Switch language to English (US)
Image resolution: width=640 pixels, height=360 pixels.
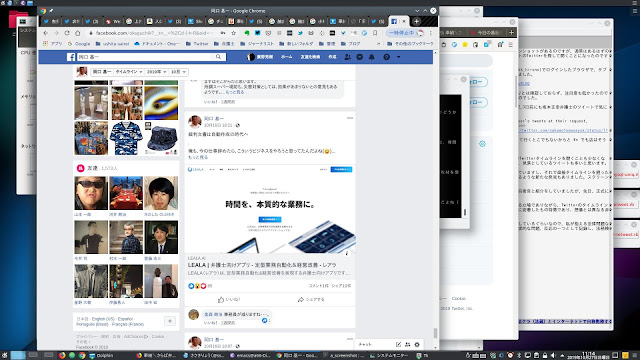pyautogui.click(x=103, y=319)
